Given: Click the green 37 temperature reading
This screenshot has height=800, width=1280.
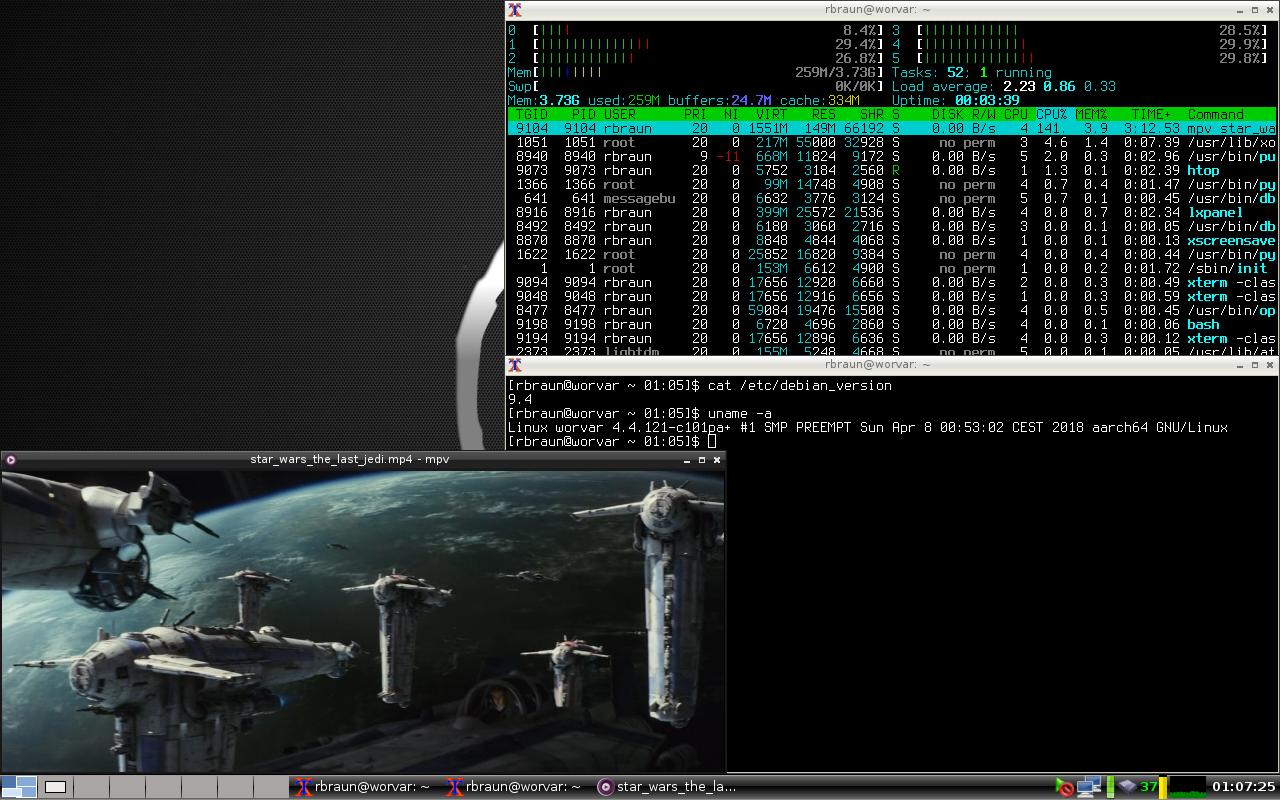Looking at the screenshot, I should pyautogui.click(x=1149, y=787).
